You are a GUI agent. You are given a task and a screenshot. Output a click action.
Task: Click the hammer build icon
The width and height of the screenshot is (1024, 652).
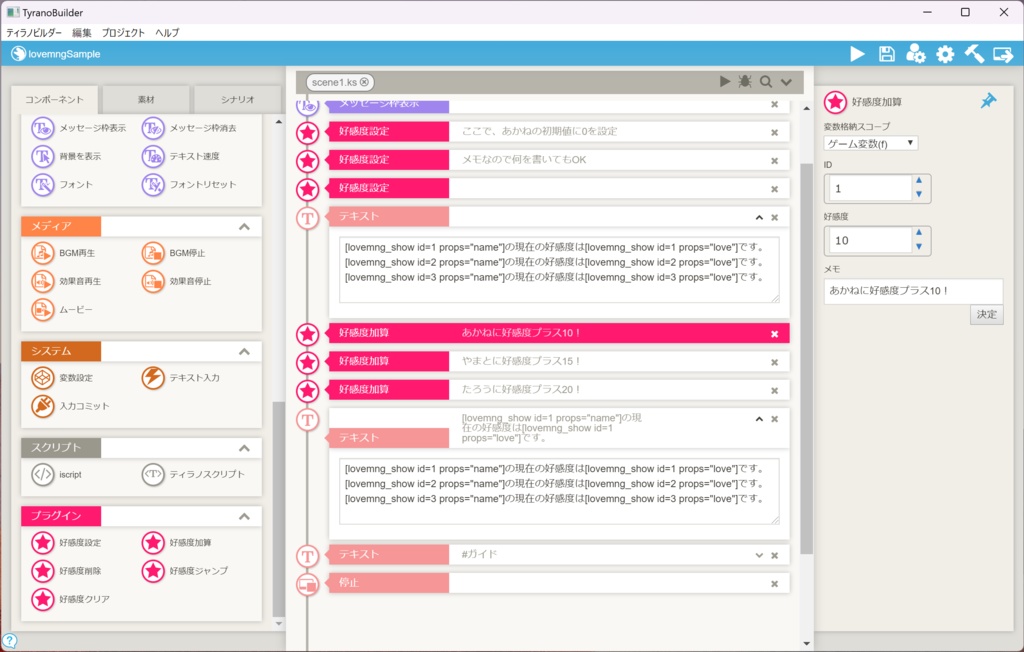pos(974,54)
